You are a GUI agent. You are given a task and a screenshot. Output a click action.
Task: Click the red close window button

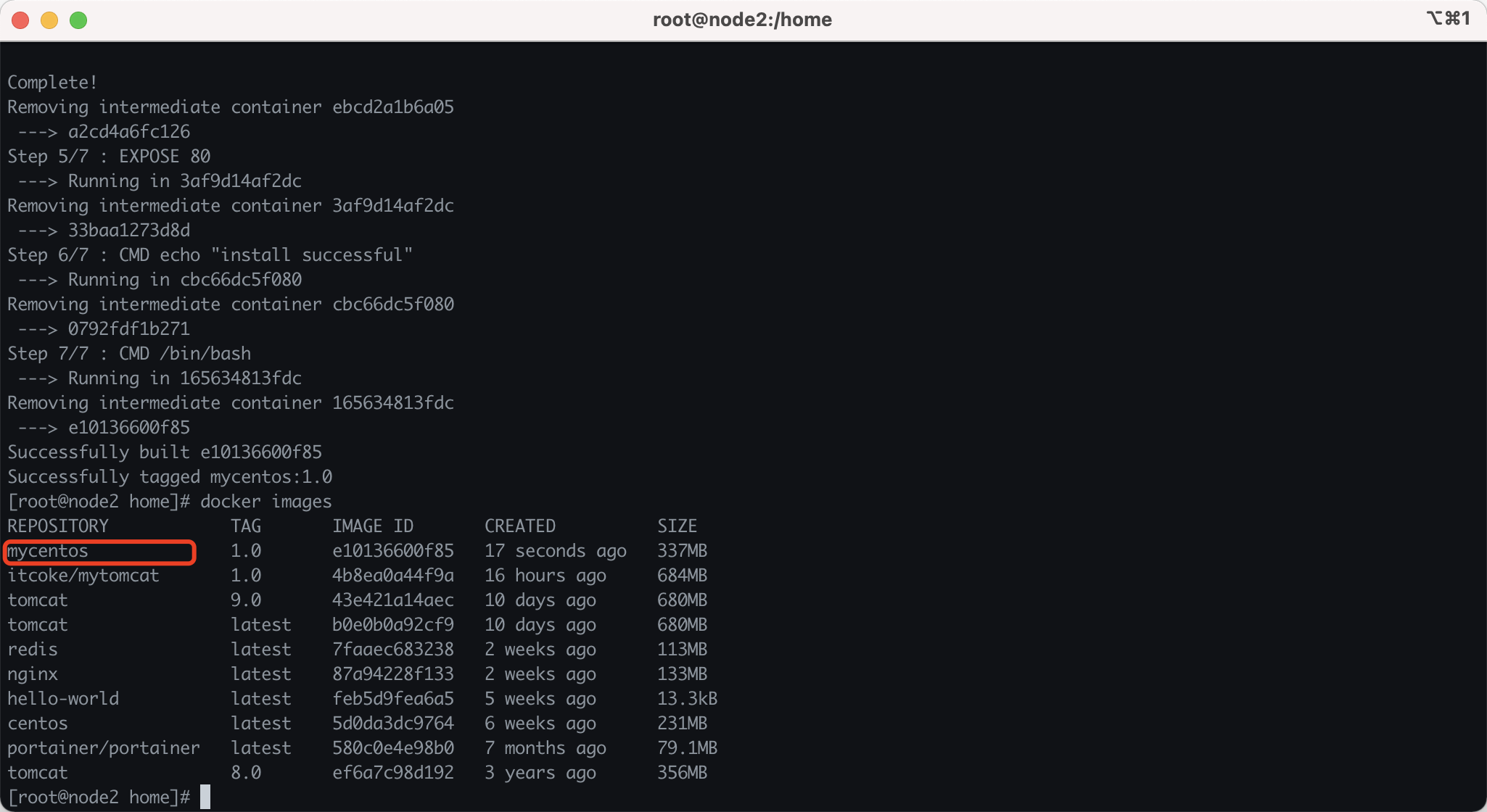click(20, 20)
